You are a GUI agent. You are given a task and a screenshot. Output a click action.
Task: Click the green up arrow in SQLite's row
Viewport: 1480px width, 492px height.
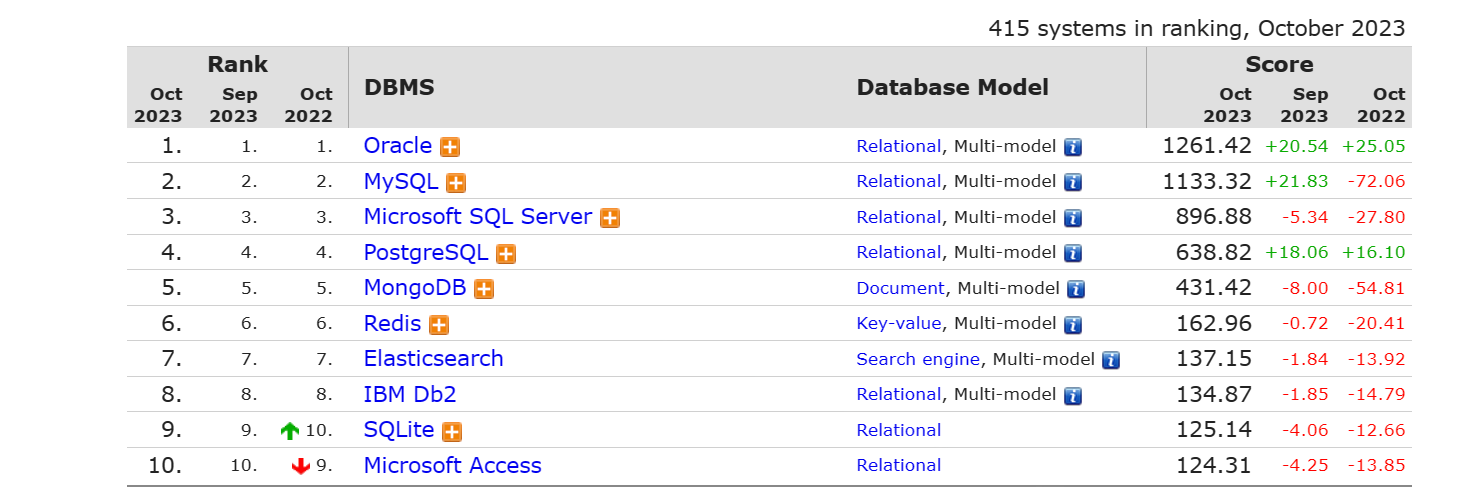[x=290, y=431]
